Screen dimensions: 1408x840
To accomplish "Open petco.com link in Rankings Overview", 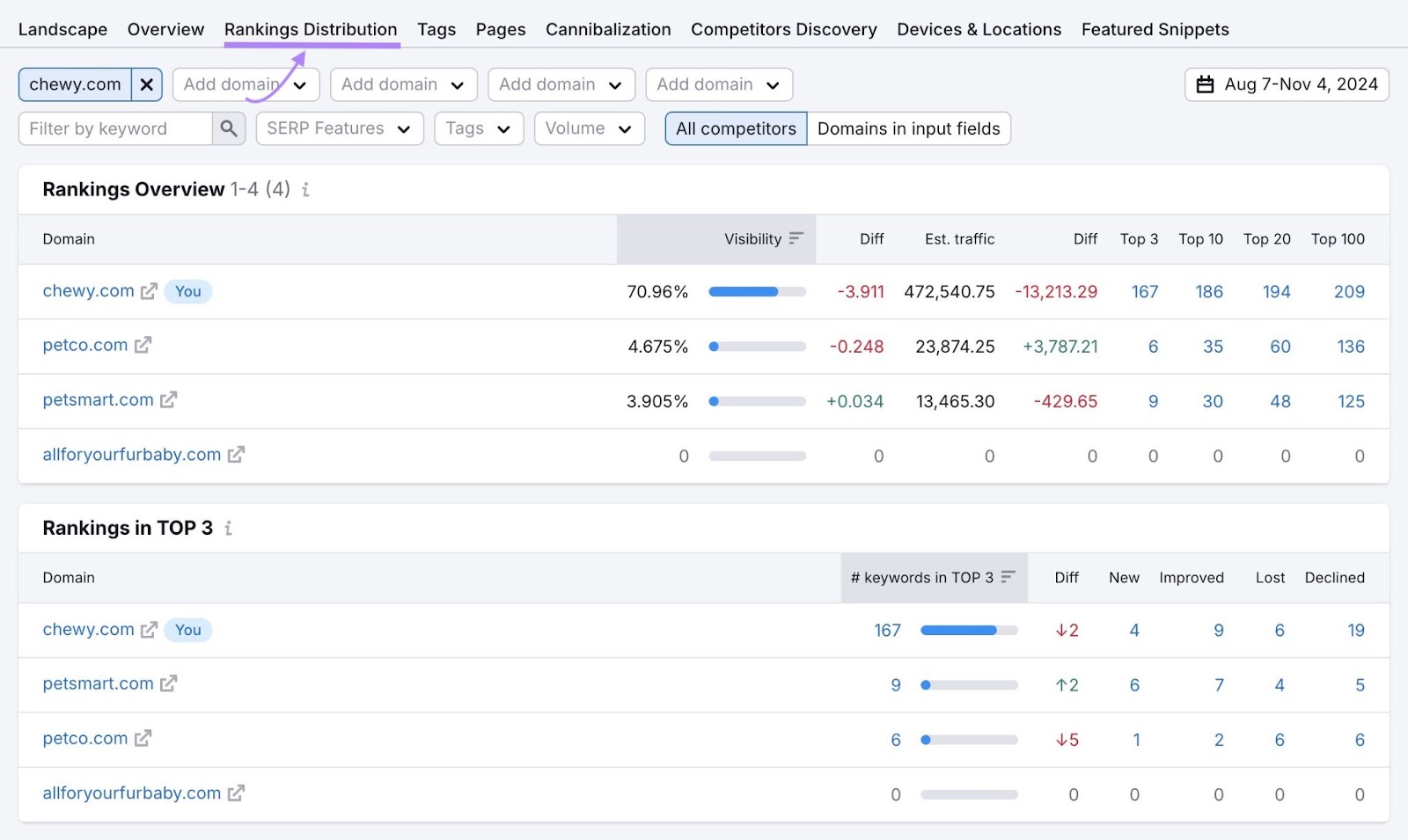I will click(85, 345).
